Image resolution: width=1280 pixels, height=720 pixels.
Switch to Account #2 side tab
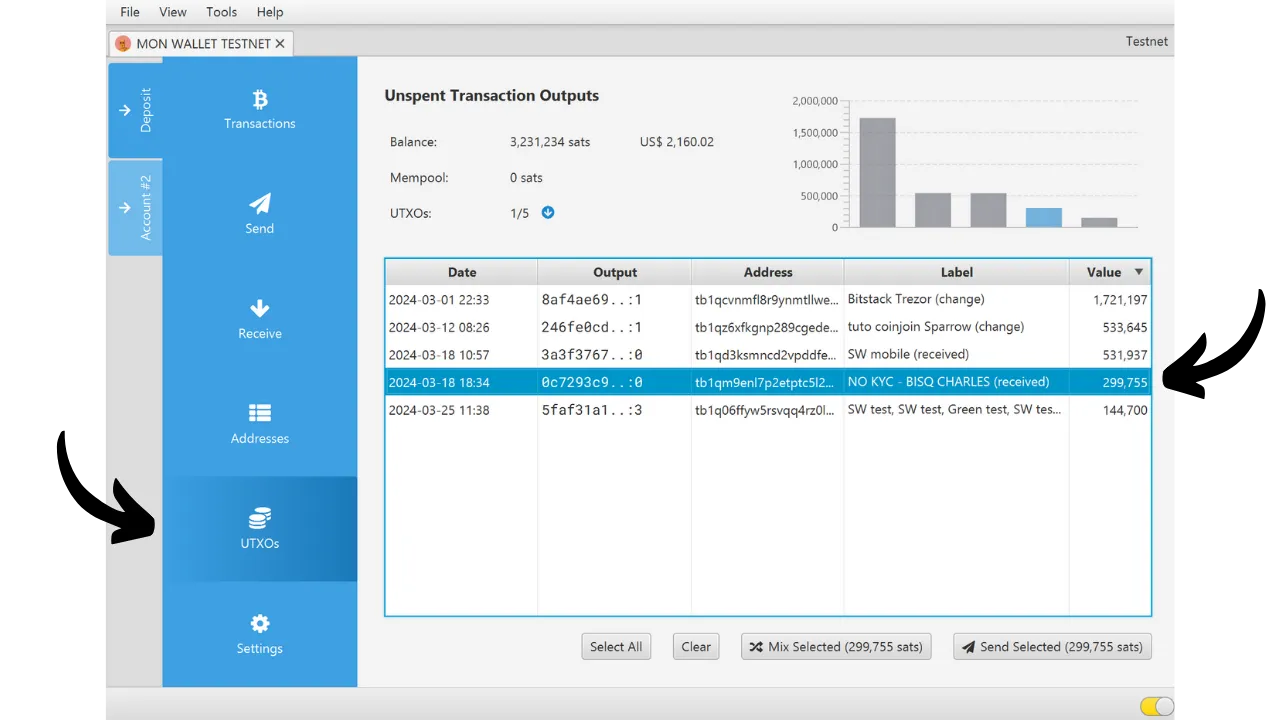click(x=135, y=207)
